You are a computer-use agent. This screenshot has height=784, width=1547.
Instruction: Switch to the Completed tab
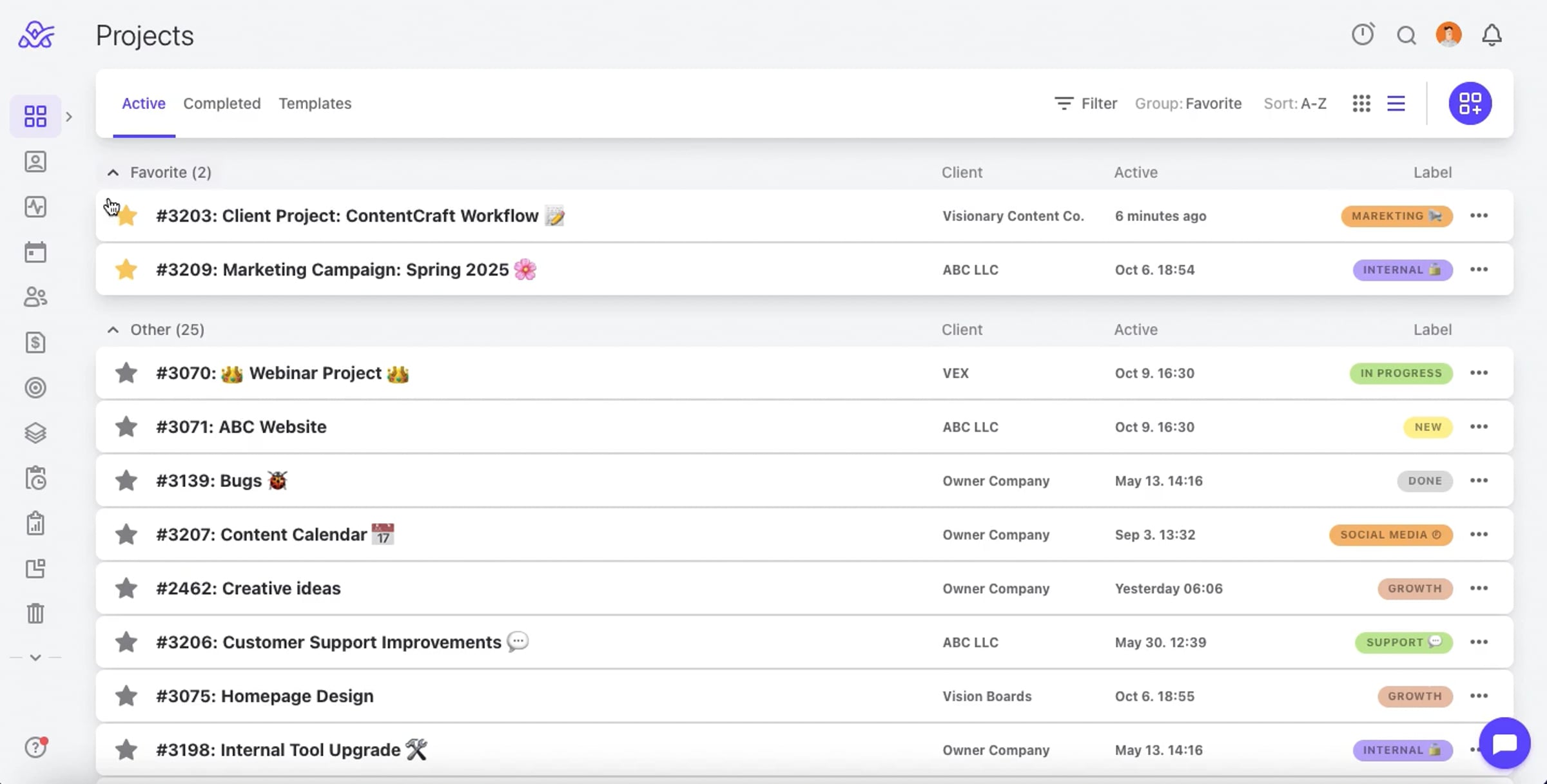tap(222, 103)
